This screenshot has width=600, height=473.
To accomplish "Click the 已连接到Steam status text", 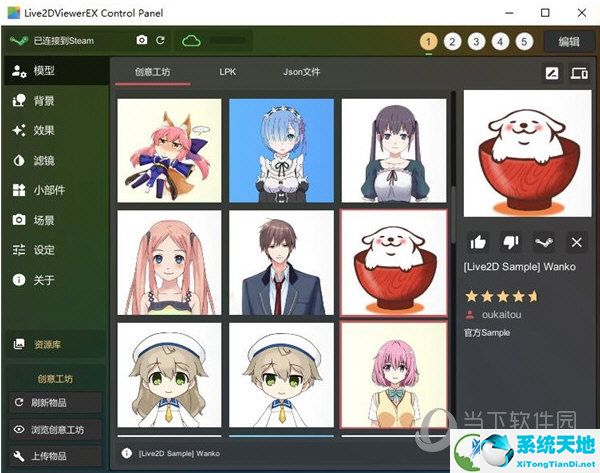I will point(64,41).
